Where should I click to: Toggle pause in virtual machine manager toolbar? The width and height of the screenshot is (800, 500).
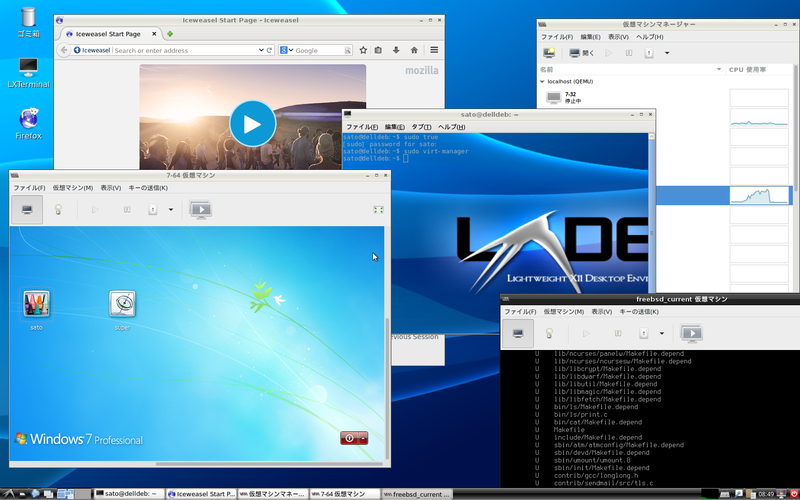click(629, 53)
